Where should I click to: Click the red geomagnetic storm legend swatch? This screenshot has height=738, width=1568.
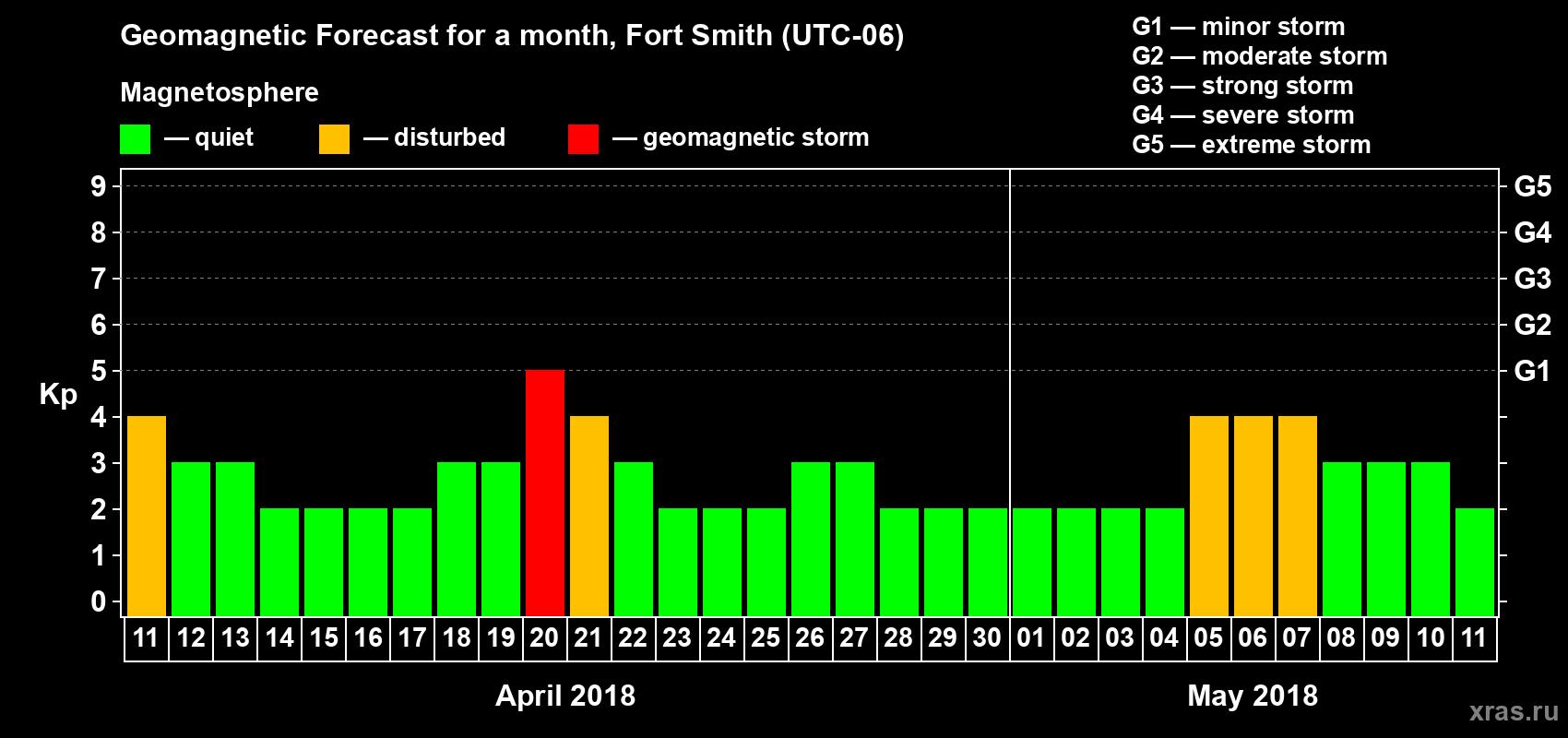(x=583, y=139)
